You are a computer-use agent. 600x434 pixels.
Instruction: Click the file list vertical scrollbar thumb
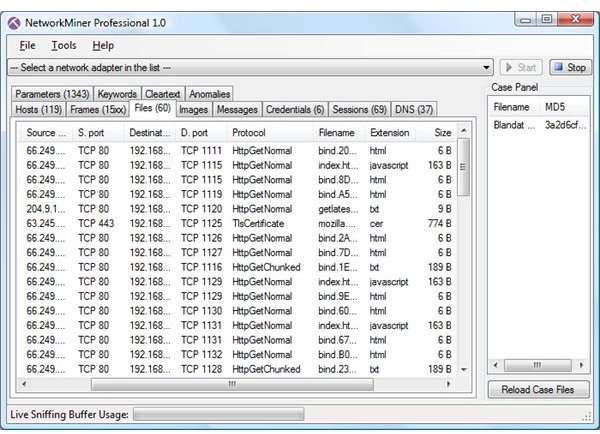coord(464,166)
